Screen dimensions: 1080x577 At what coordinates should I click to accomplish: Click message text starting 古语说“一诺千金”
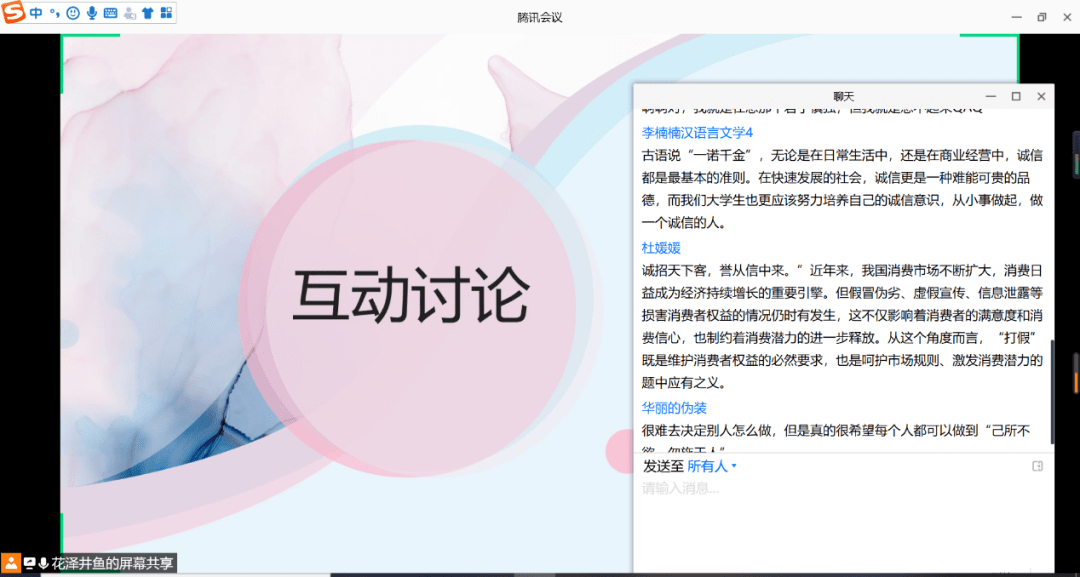pos(843,189)
